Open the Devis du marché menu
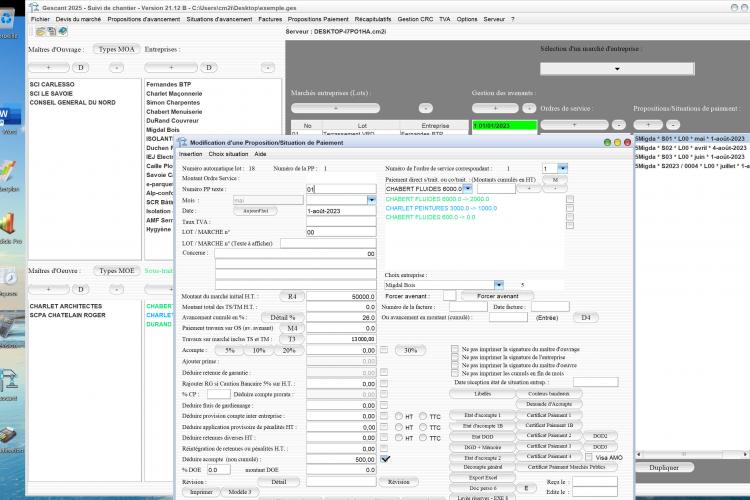Screen dimensions: 750x500 (78, 19)
